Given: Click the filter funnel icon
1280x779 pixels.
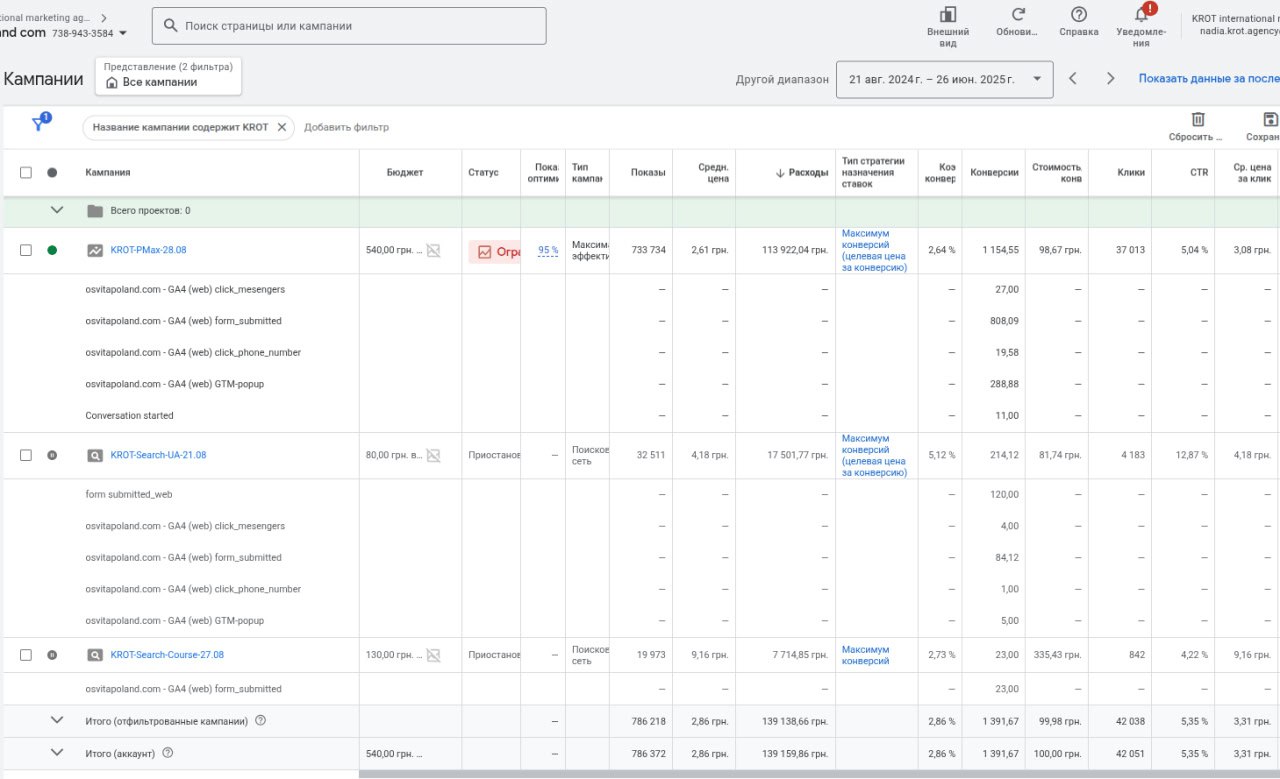Looking at the screenshot, I should [39, 123].
